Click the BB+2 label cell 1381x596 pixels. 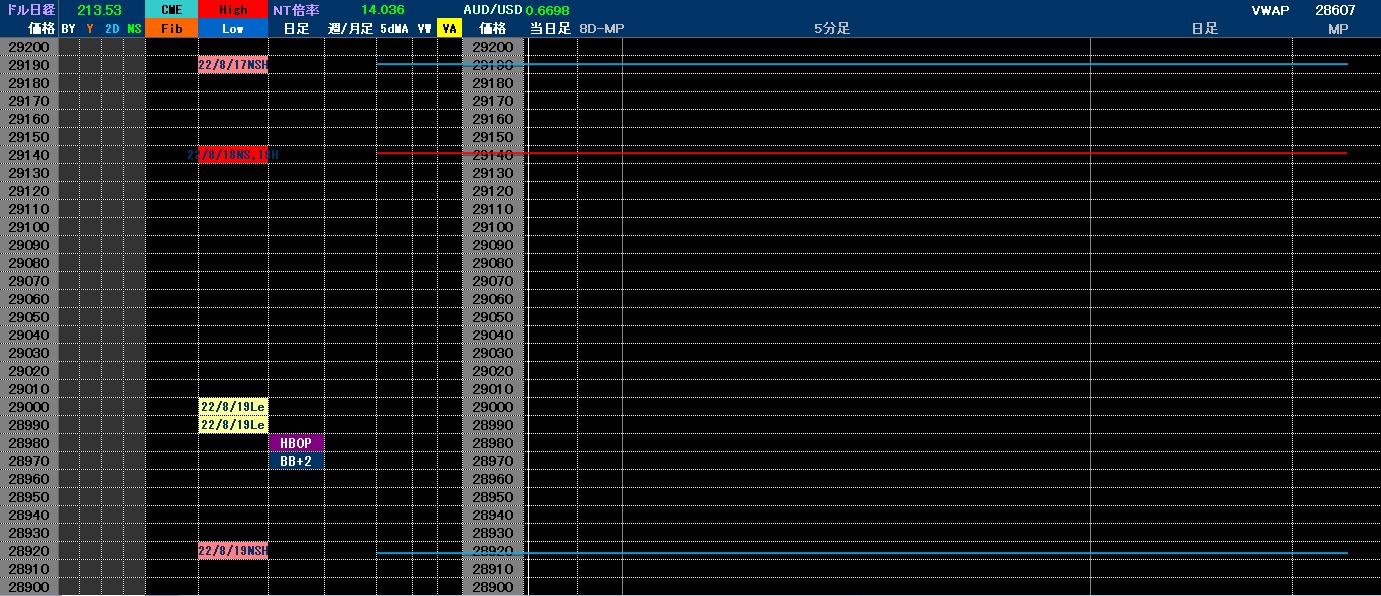point(296,460)
